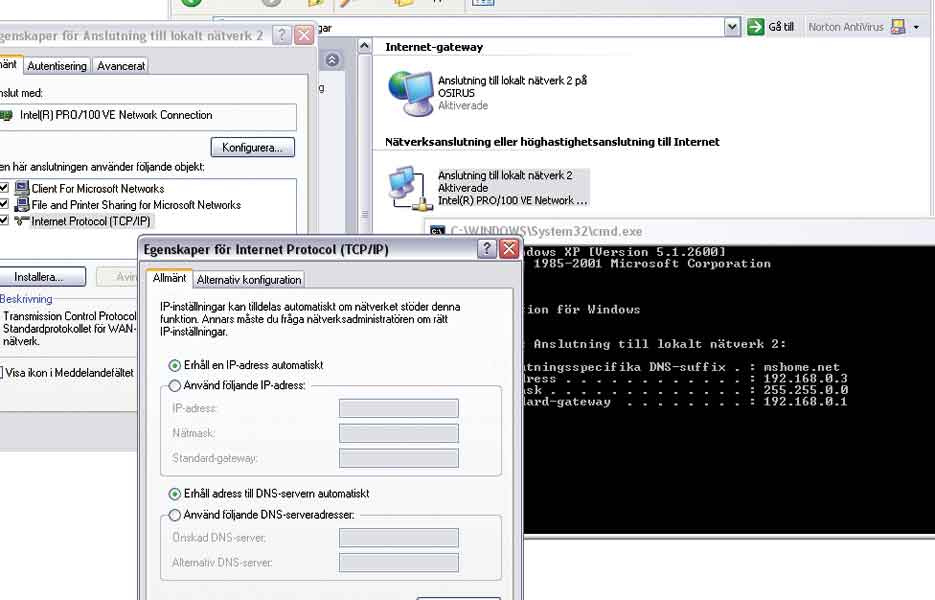Toggle Internet Protocol (TCP/IP) checkbox

(x=4, y=220)
